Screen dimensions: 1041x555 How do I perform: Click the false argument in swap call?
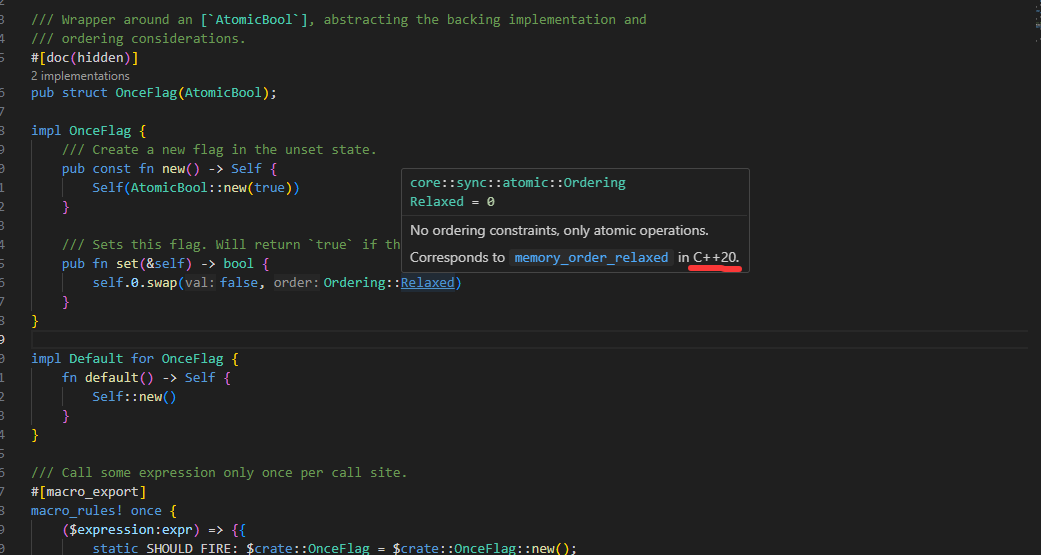tap(239, 283)
